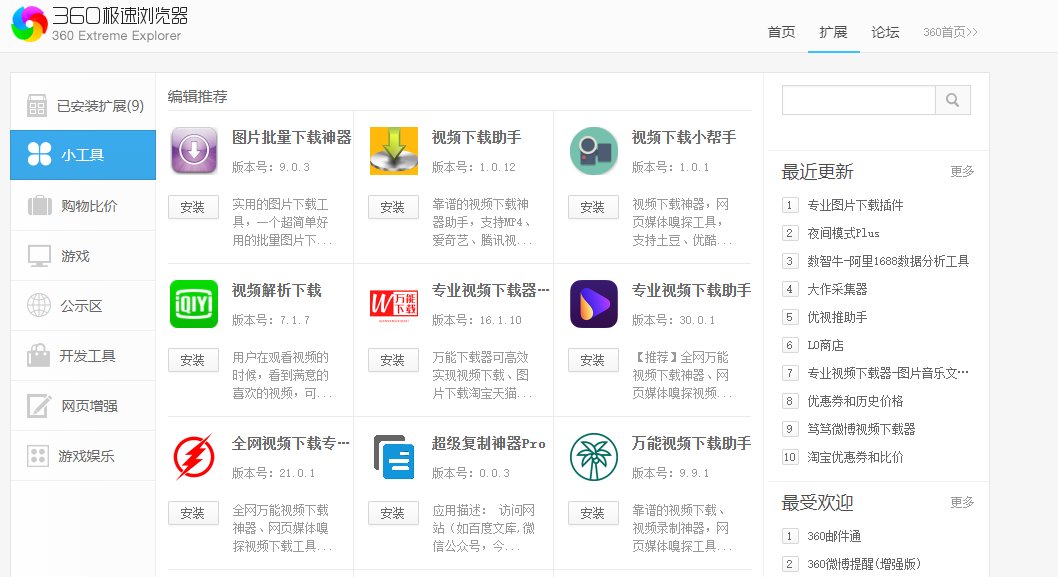The width and height of the screenshot is (1058, 577).
Task: Open LO商店 in recent updates
Action: pyautogui.click(x=825, y=346)
